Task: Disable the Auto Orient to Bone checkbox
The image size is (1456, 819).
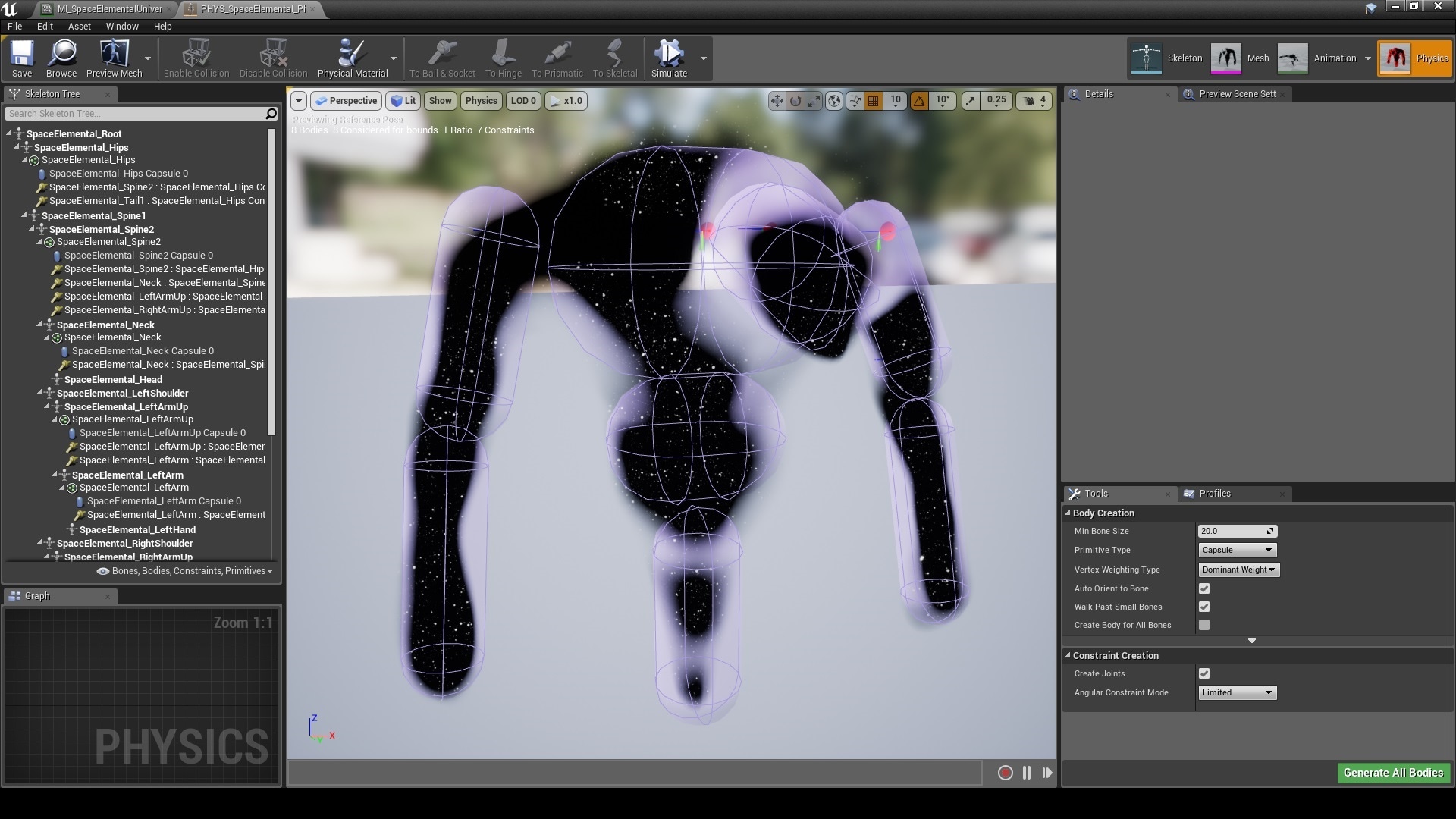Action: (1205, 588)
